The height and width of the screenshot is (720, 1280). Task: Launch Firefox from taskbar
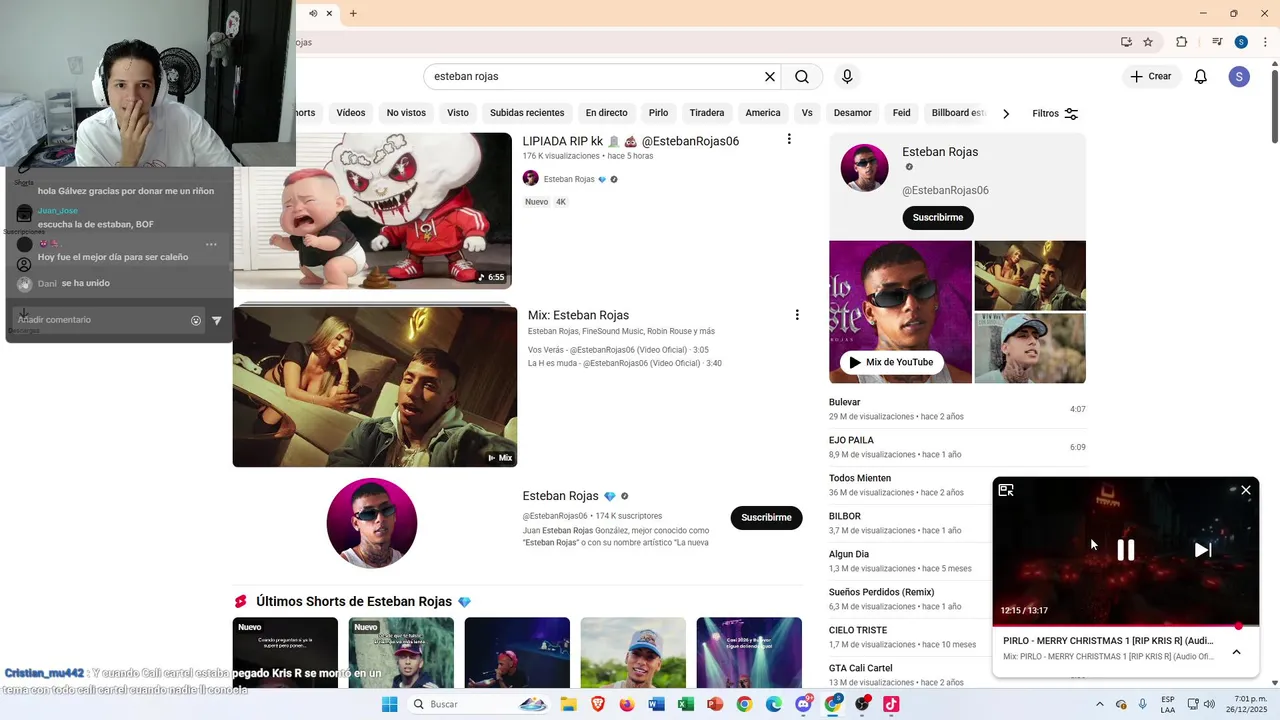tap(627, 704)
